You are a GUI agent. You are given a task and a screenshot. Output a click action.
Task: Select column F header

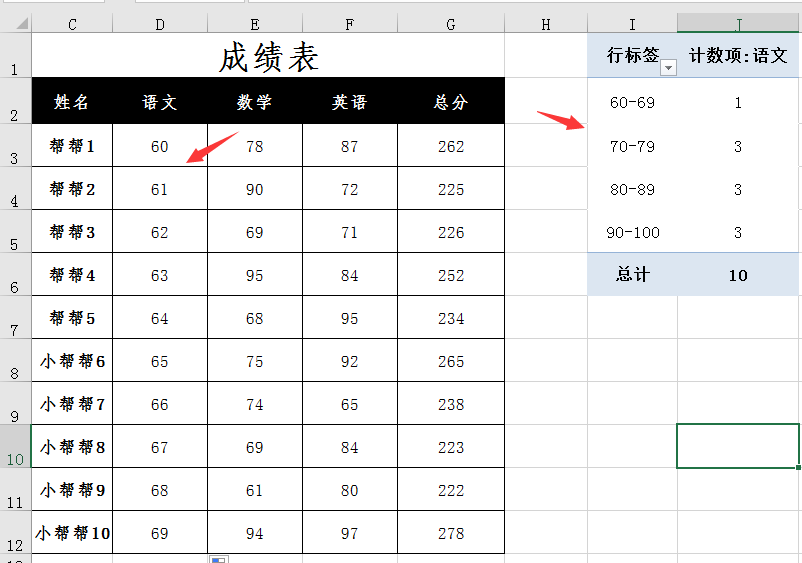(x=350, y=24)
